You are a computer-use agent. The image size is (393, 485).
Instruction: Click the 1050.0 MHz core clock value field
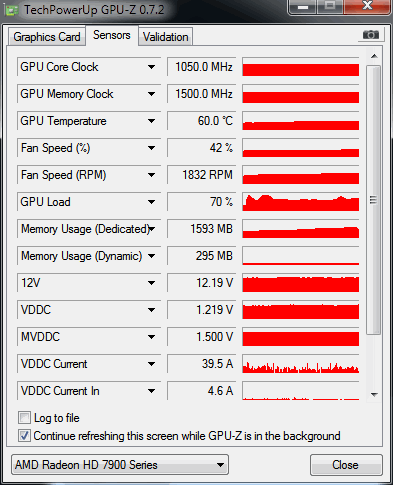tap(202, 67)
